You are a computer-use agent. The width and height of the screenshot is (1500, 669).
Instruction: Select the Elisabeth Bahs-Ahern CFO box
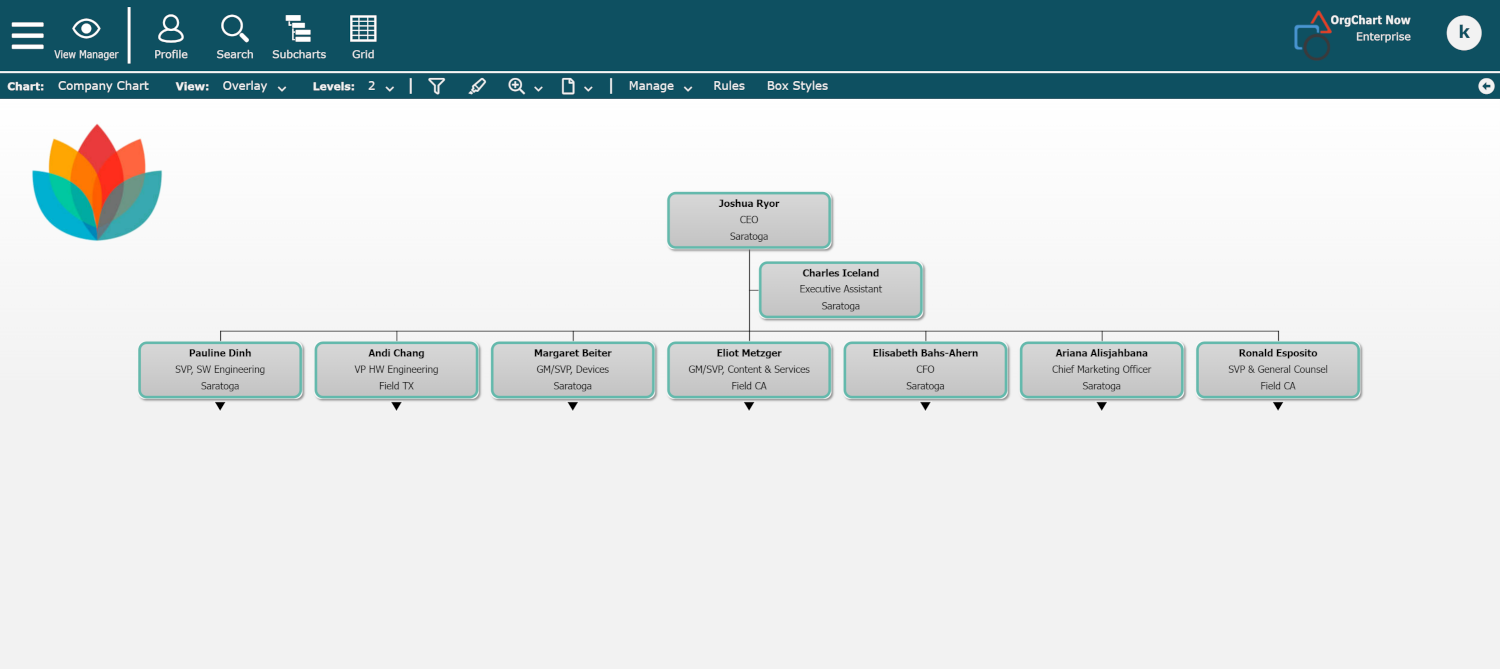(925, 370)
